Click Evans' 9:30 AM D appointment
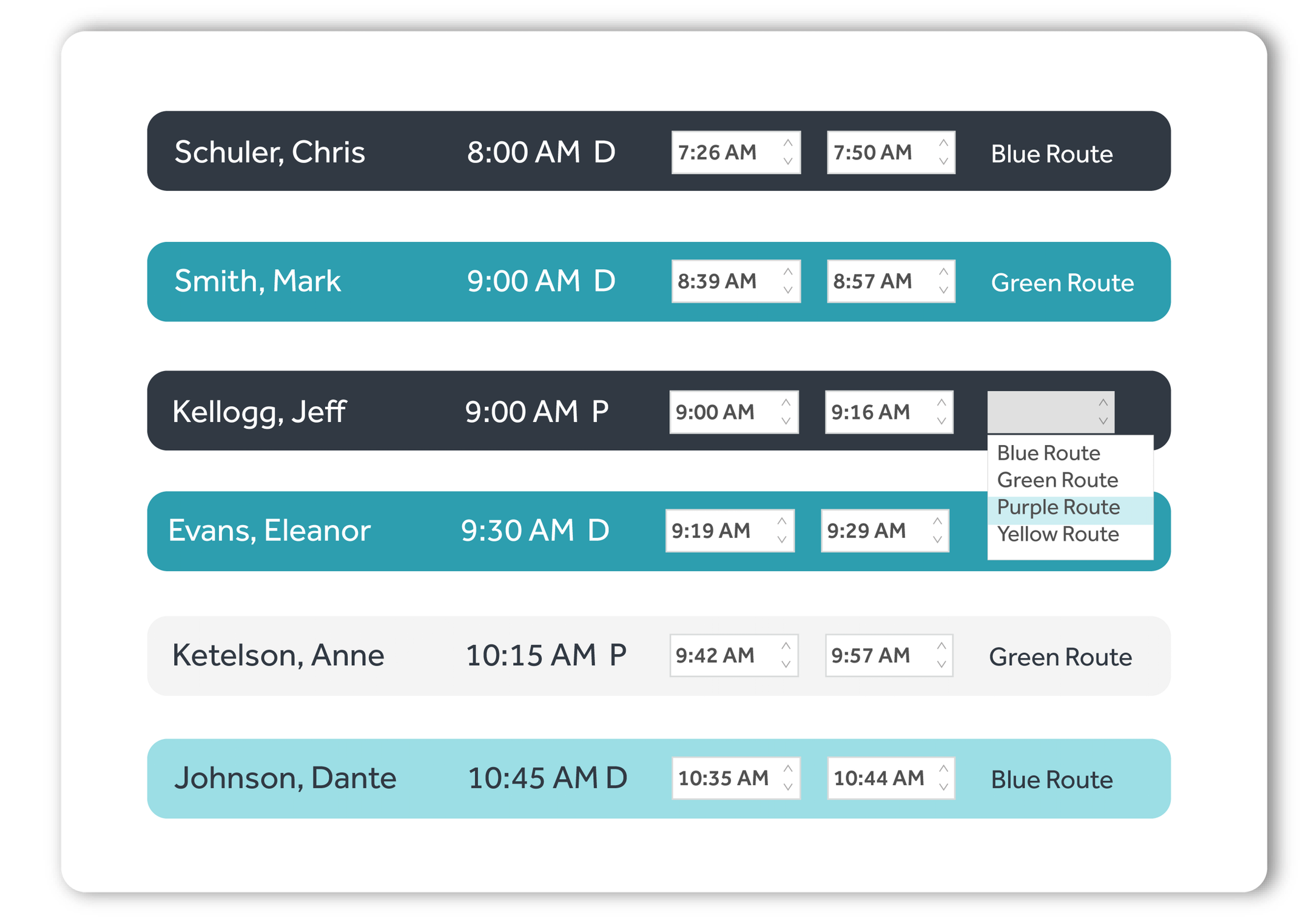1300x924 pixels. [x=534, y=531]
